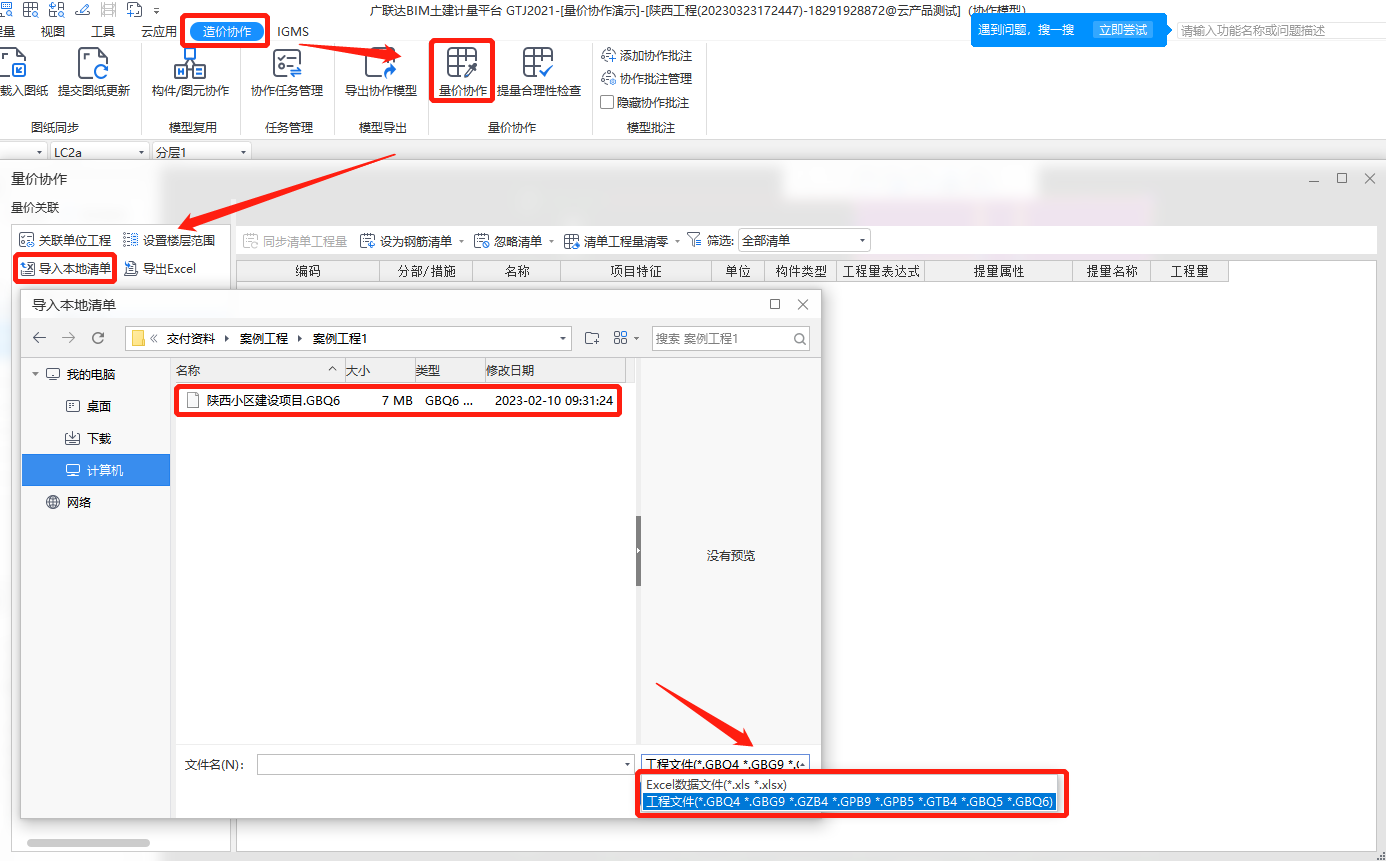Collapse the 我的电脑 tree node
This screenshot has width=1386, height=861.
tap(36, 374)
